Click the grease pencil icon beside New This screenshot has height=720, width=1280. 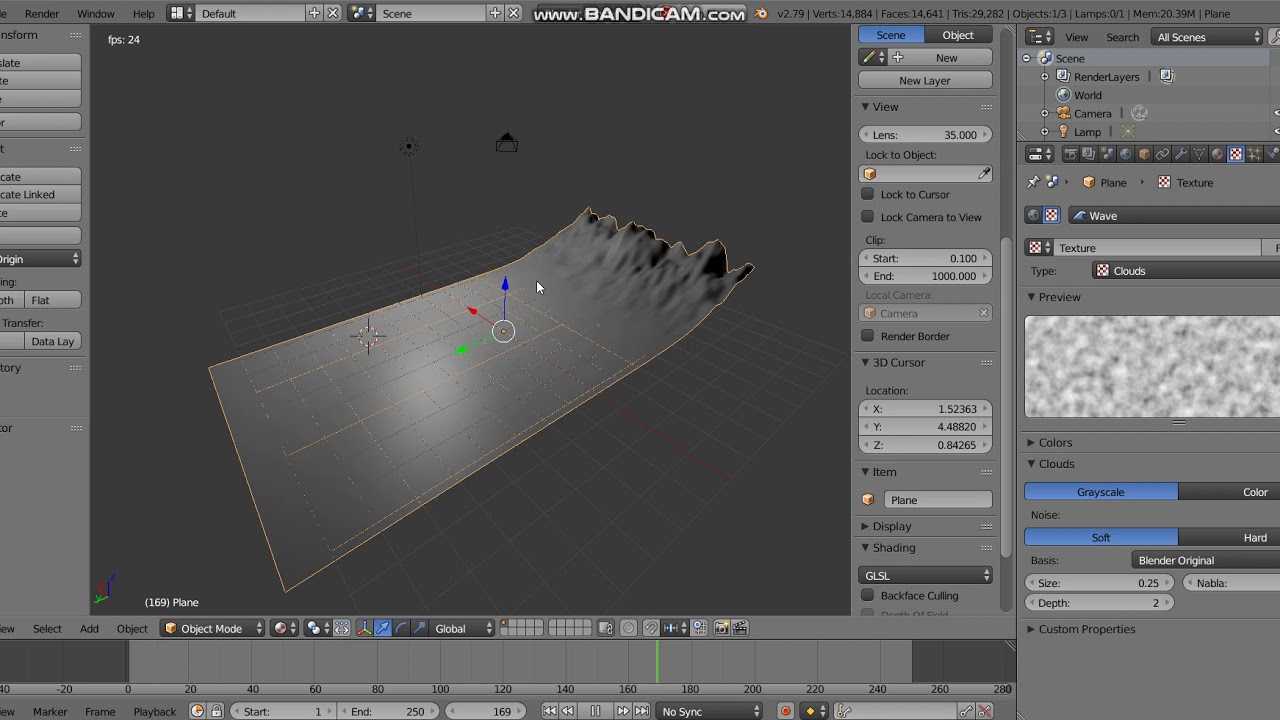click(x=872, y=58)
